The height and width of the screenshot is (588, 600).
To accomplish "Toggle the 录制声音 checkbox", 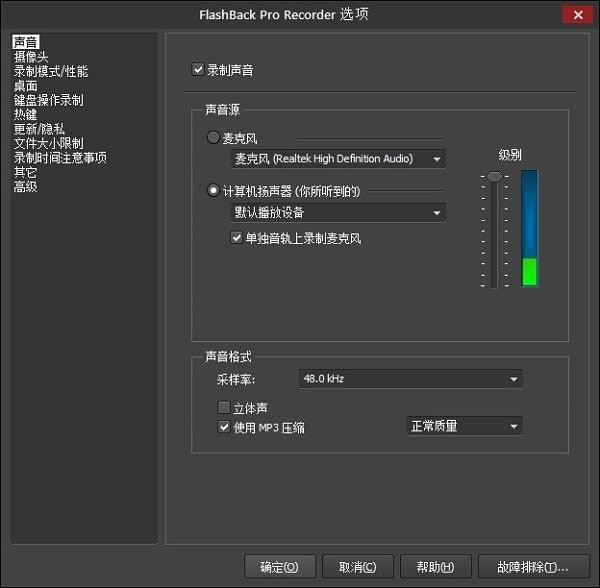I will [x=197, y=70].
